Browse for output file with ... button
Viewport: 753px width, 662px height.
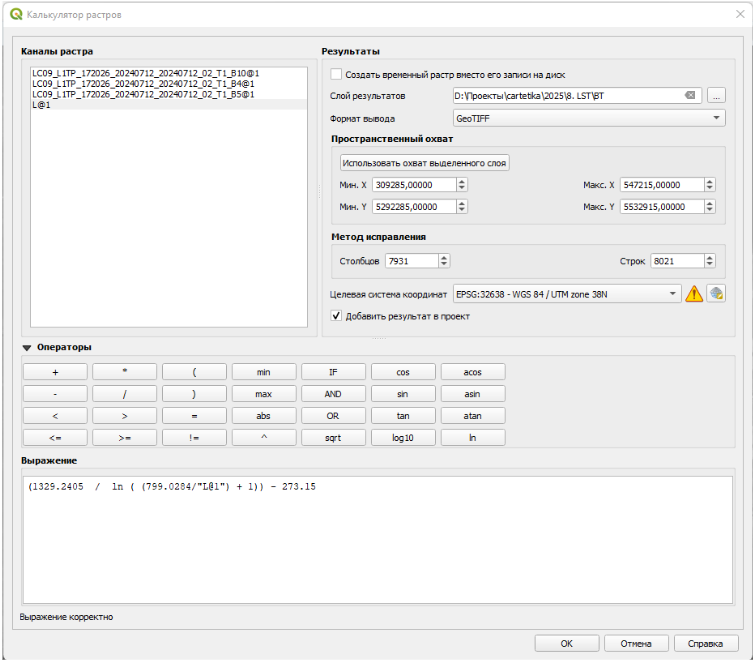(716, 96)
